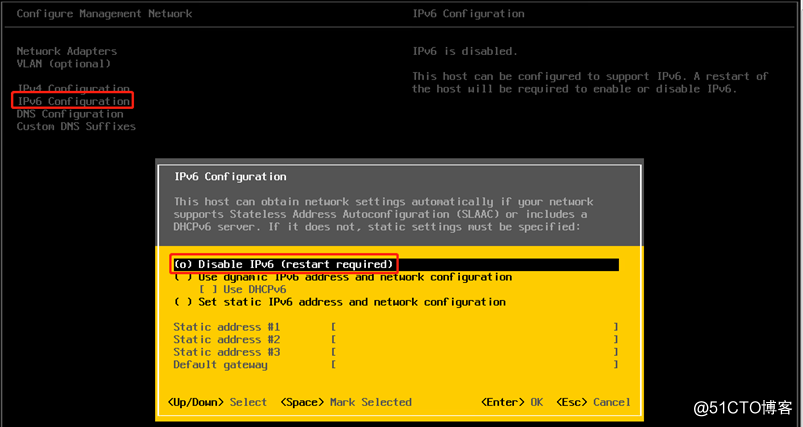Select Custom DNS Suffixes entry
This screenshot has height=427, width=803.
tap(76, 126)
